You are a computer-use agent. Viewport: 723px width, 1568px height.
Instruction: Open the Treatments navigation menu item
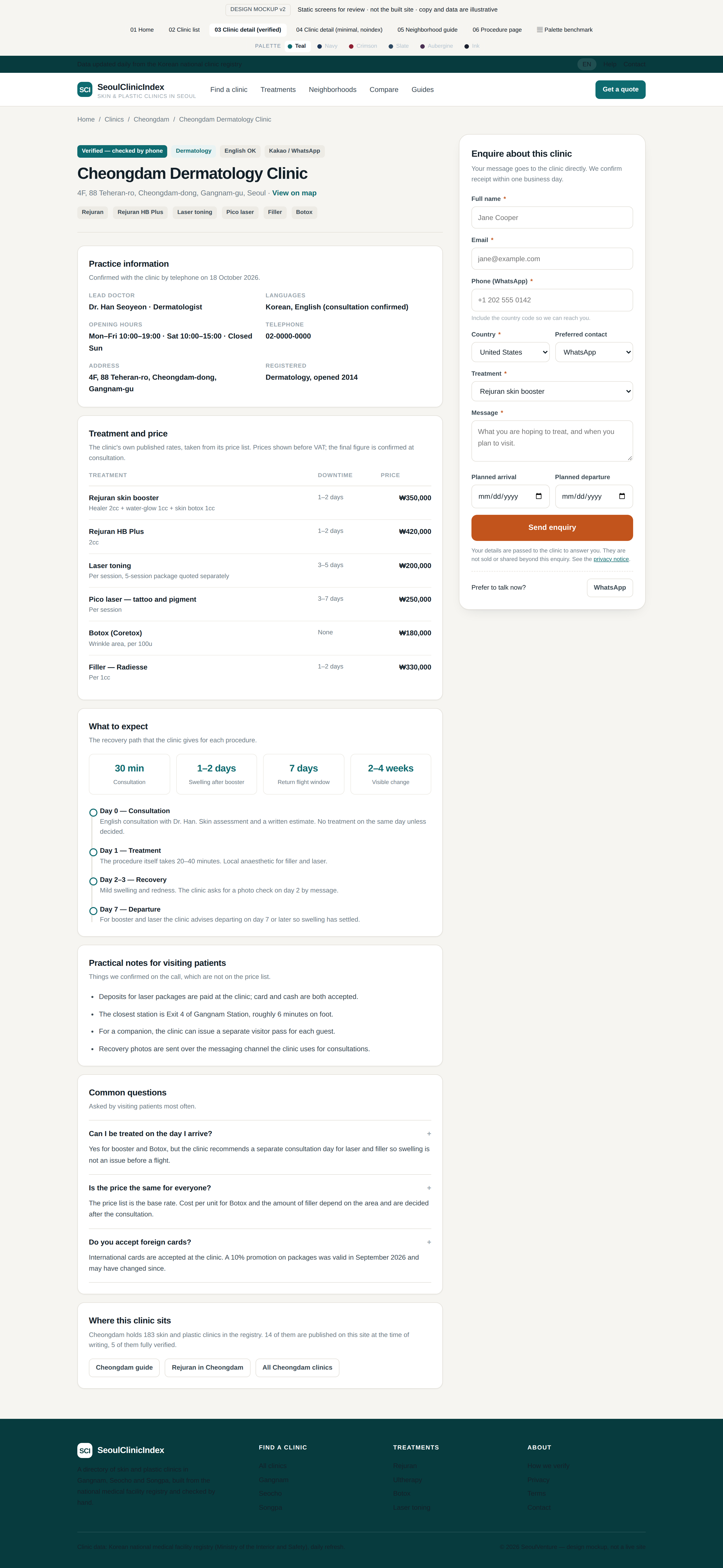tap(278, 89)
